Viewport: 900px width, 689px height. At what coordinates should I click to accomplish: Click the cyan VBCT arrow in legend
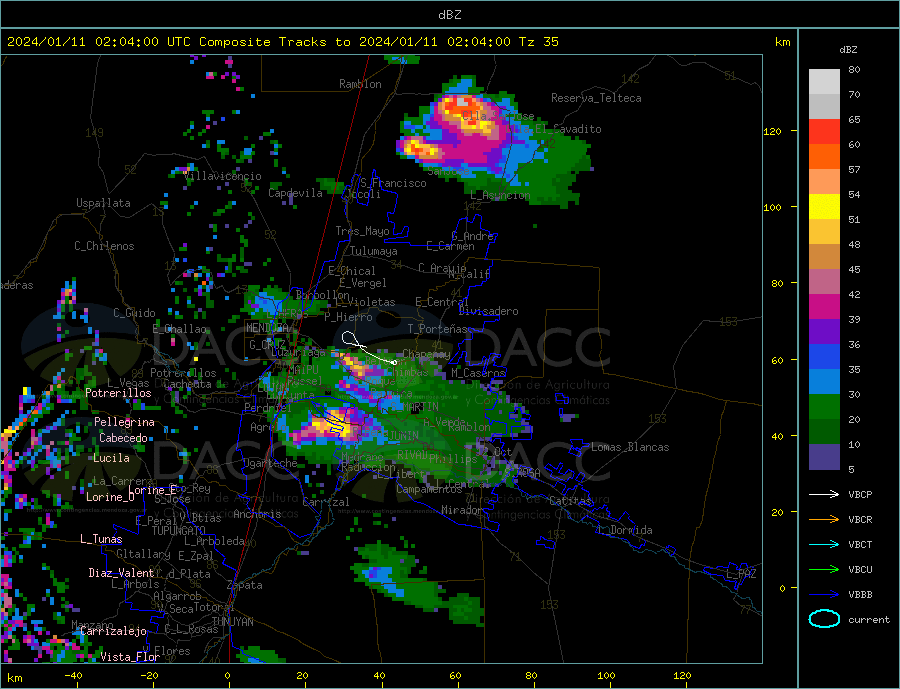pos(824,544)
